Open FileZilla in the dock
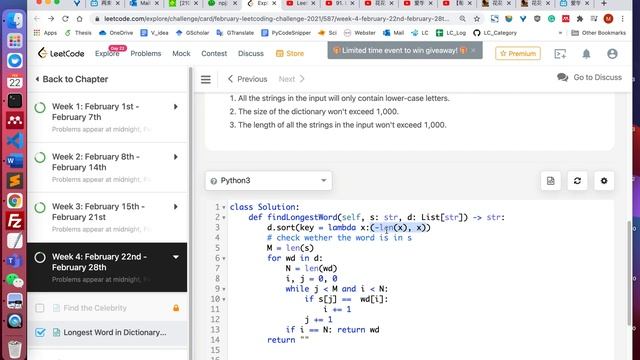The width and height of the screenshot is (640, 360). tap(15, 221)
